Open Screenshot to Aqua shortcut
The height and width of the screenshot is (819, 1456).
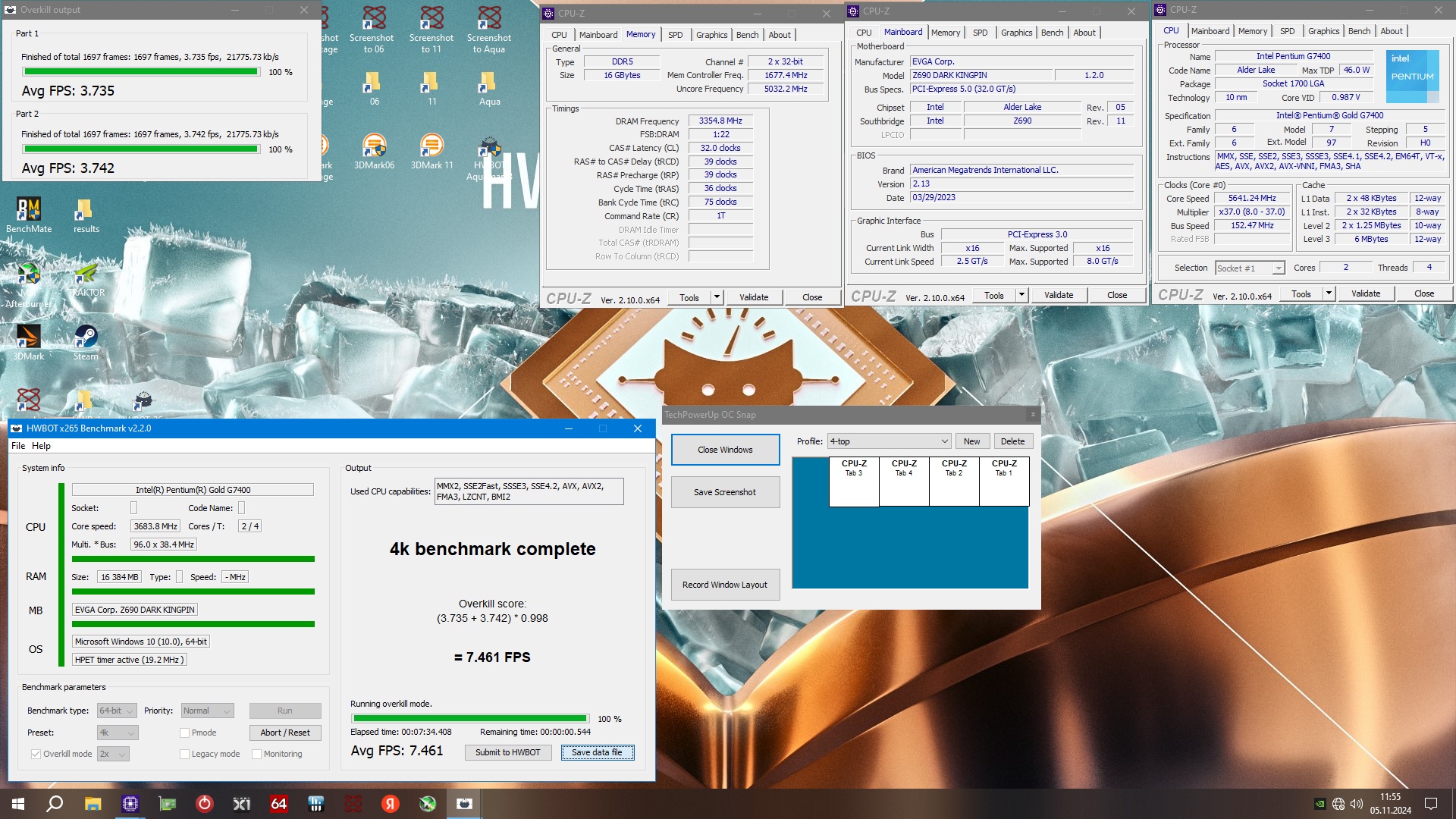(x=489, y=30)
